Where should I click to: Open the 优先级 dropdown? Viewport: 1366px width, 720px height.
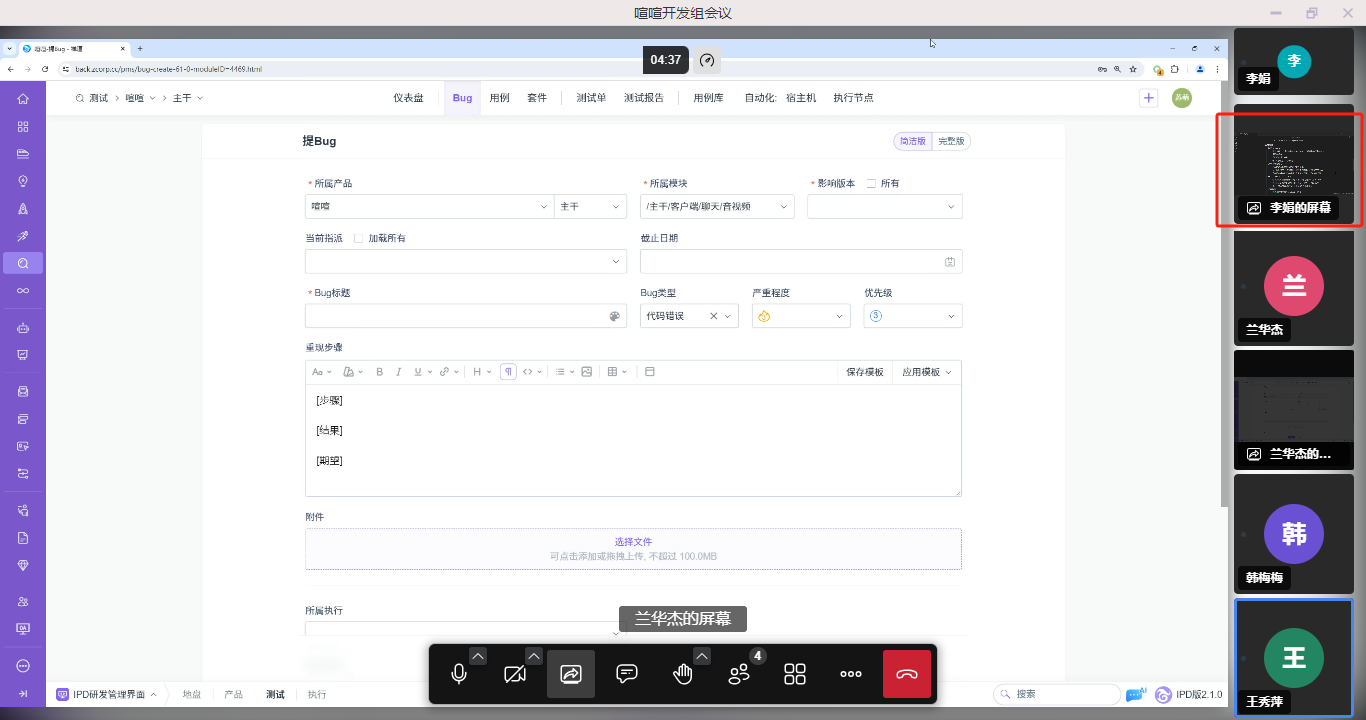[x=912, y=316]
